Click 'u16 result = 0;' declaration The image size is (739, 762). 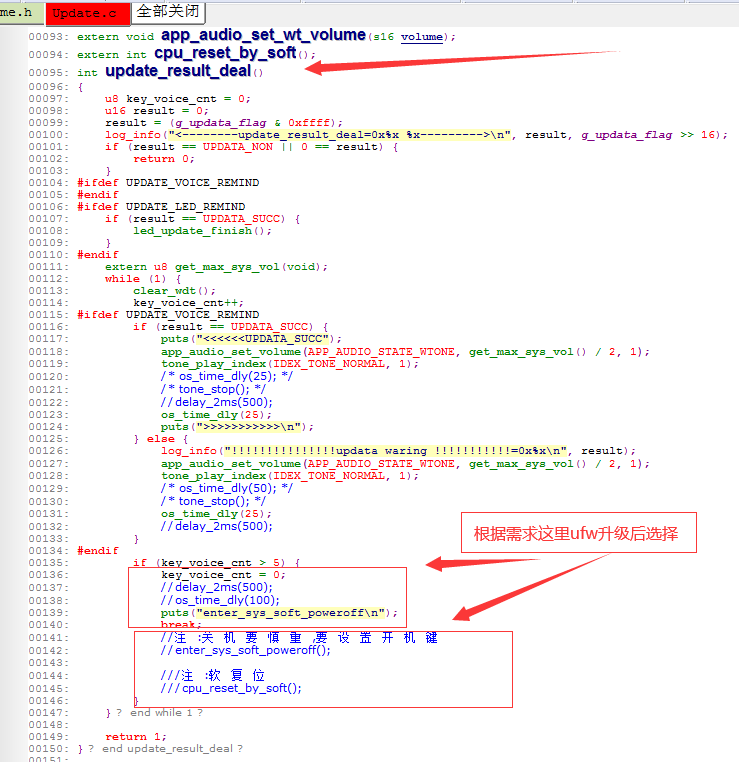tap(157, 111)
